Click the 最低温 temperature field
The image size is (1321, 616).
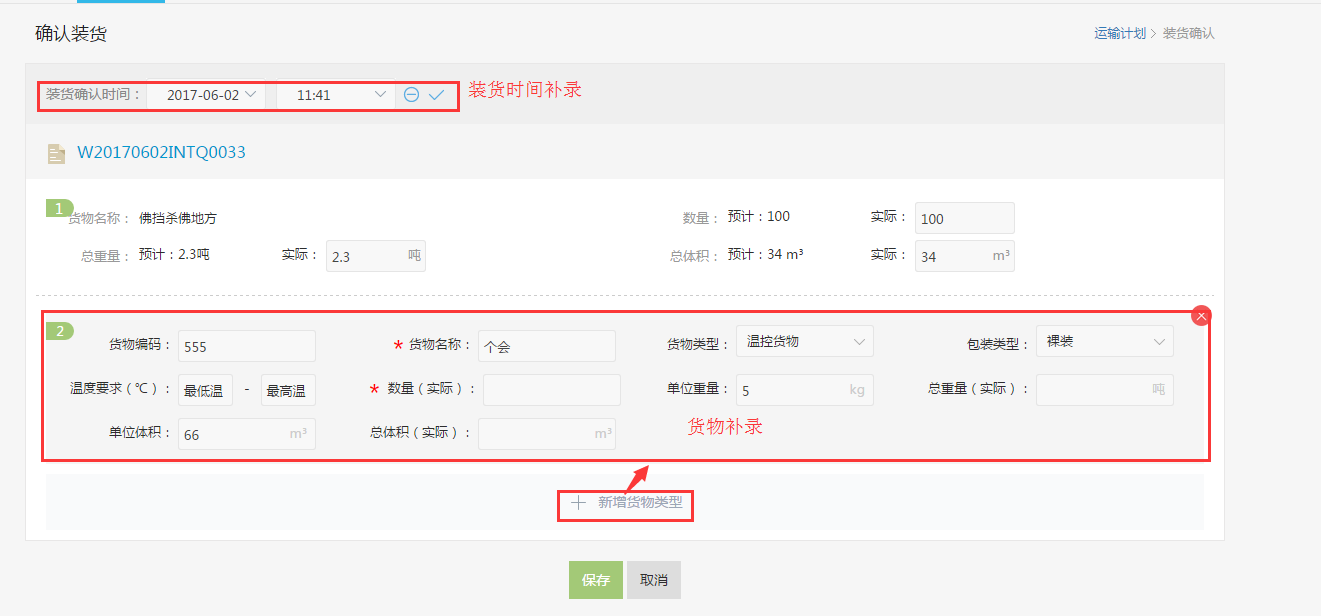[205, 390]
